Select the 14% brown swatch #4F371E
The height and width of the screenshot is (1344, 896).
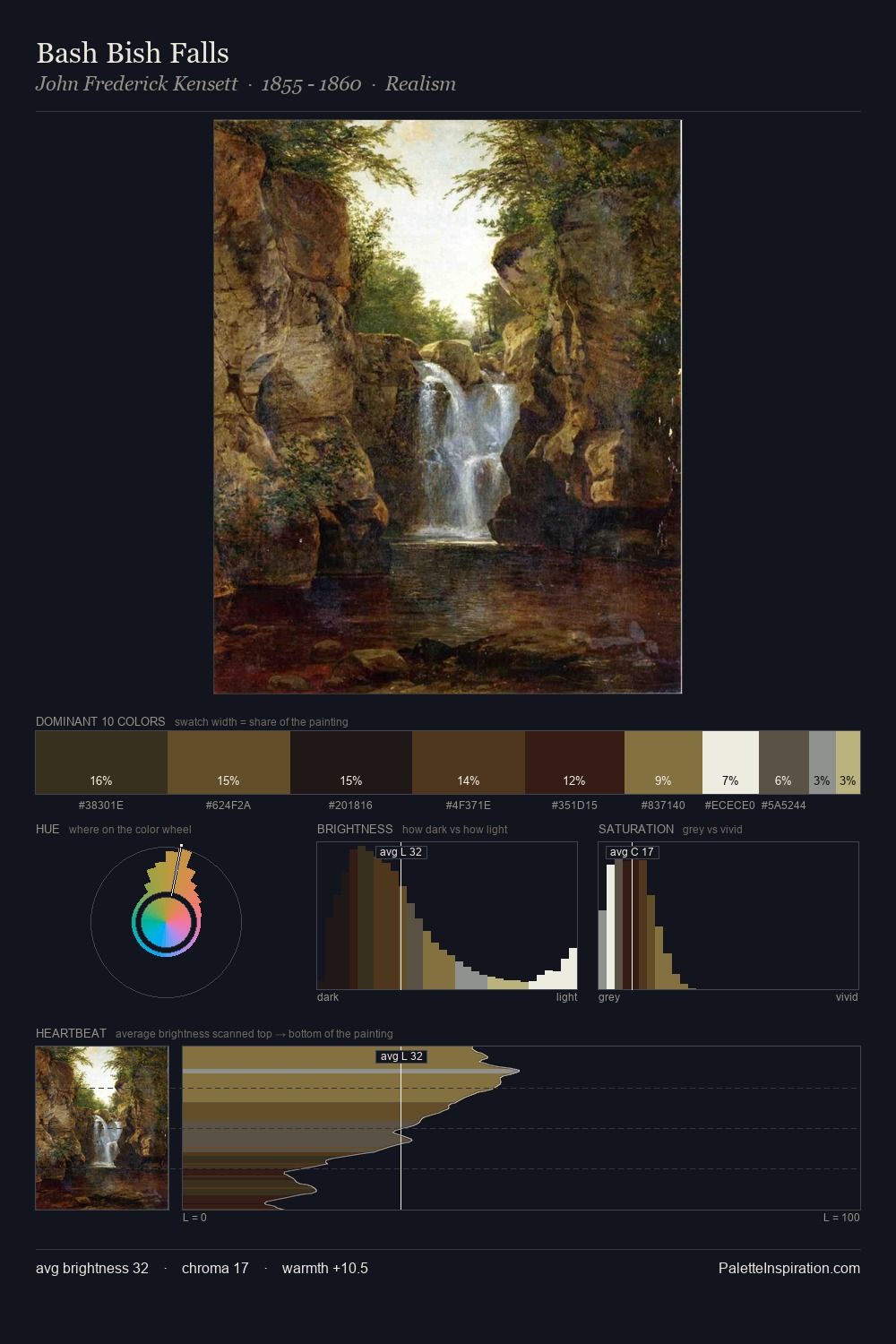click(x=469, y=762)
